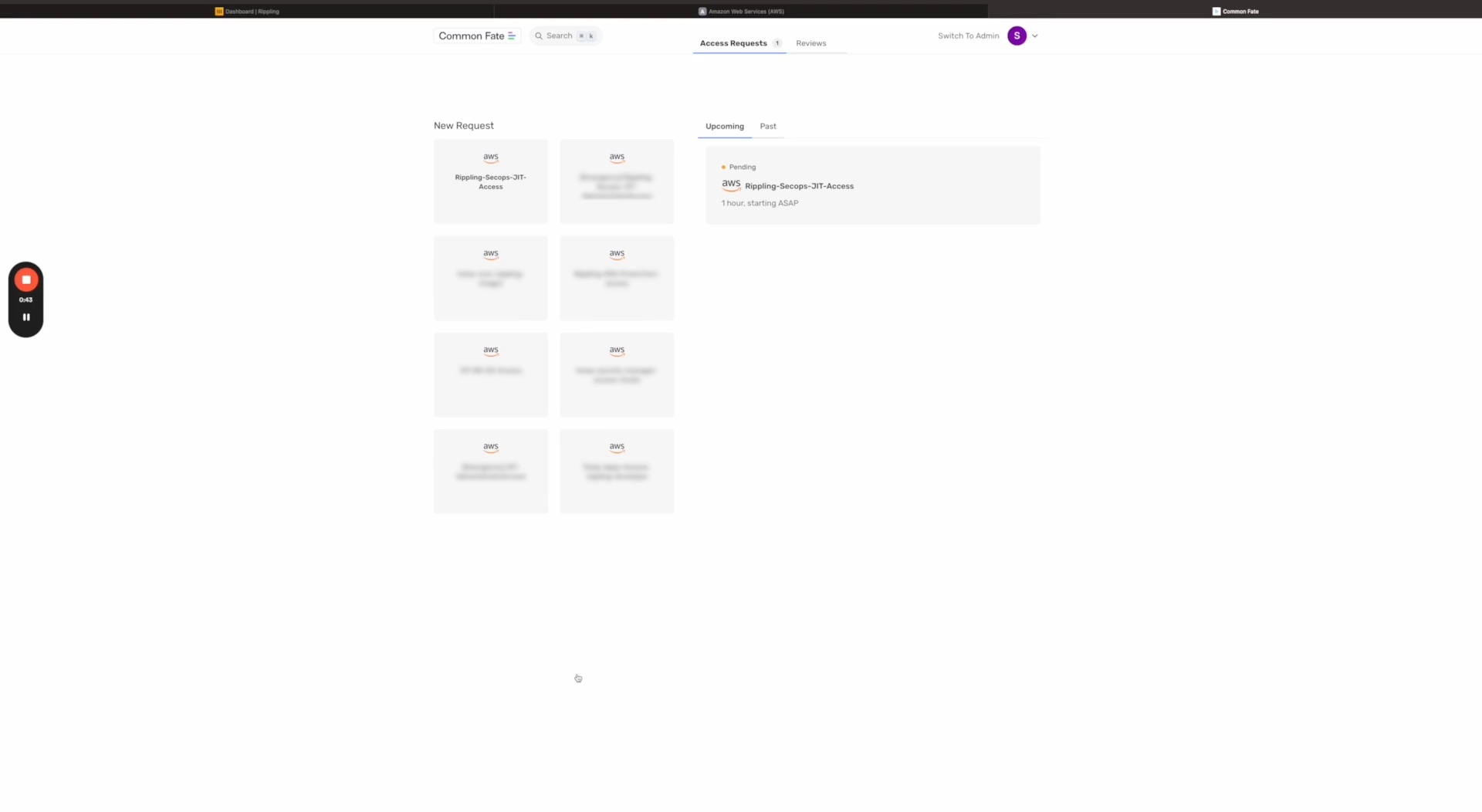Click the recorder's 0:43 timer
Viewport: 1482px width, 812px height.
pyautogui.click(x=26, y=299)
